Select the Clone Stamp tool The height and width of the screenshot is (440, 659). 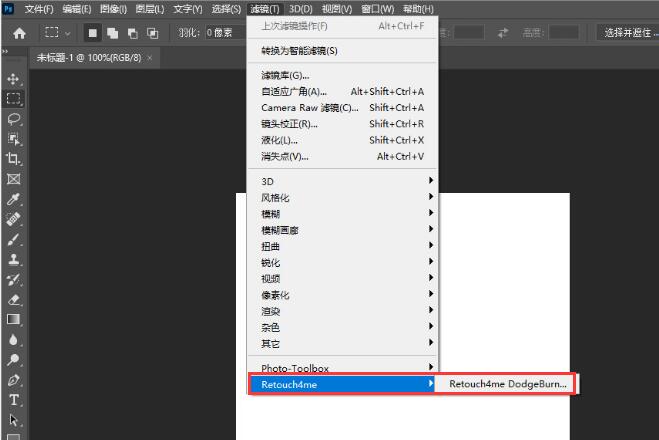13,259
